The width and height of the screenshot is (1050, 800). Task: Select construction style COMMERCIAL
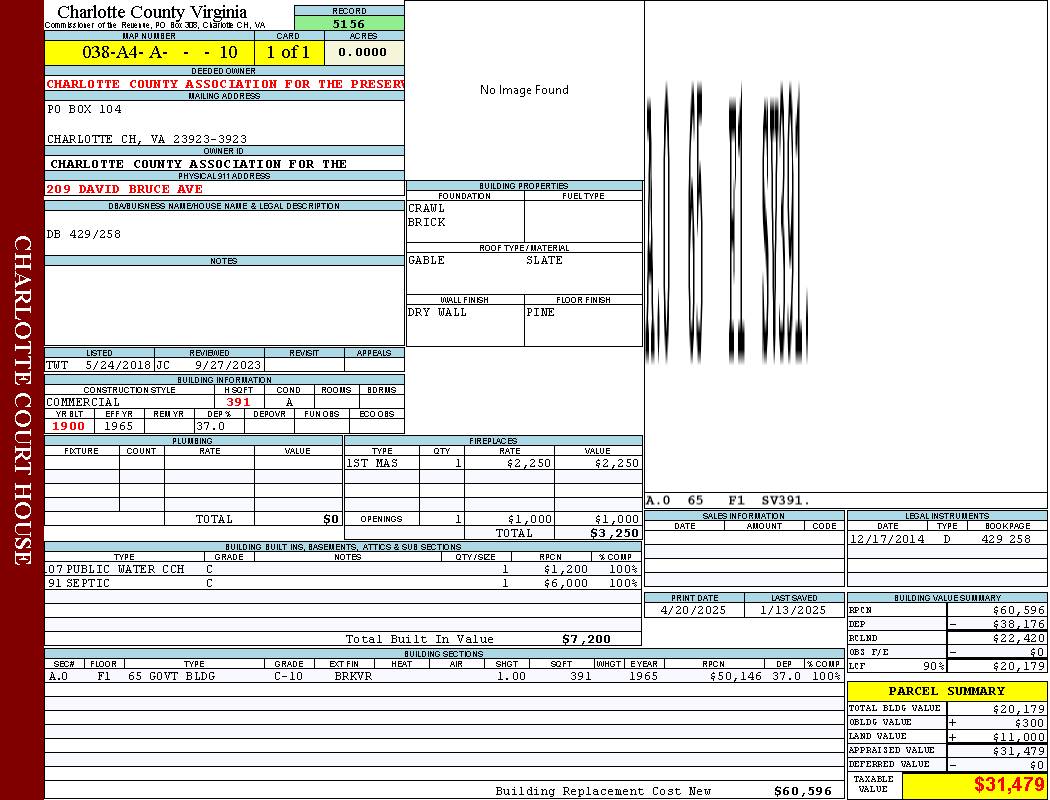coord(83,402)
